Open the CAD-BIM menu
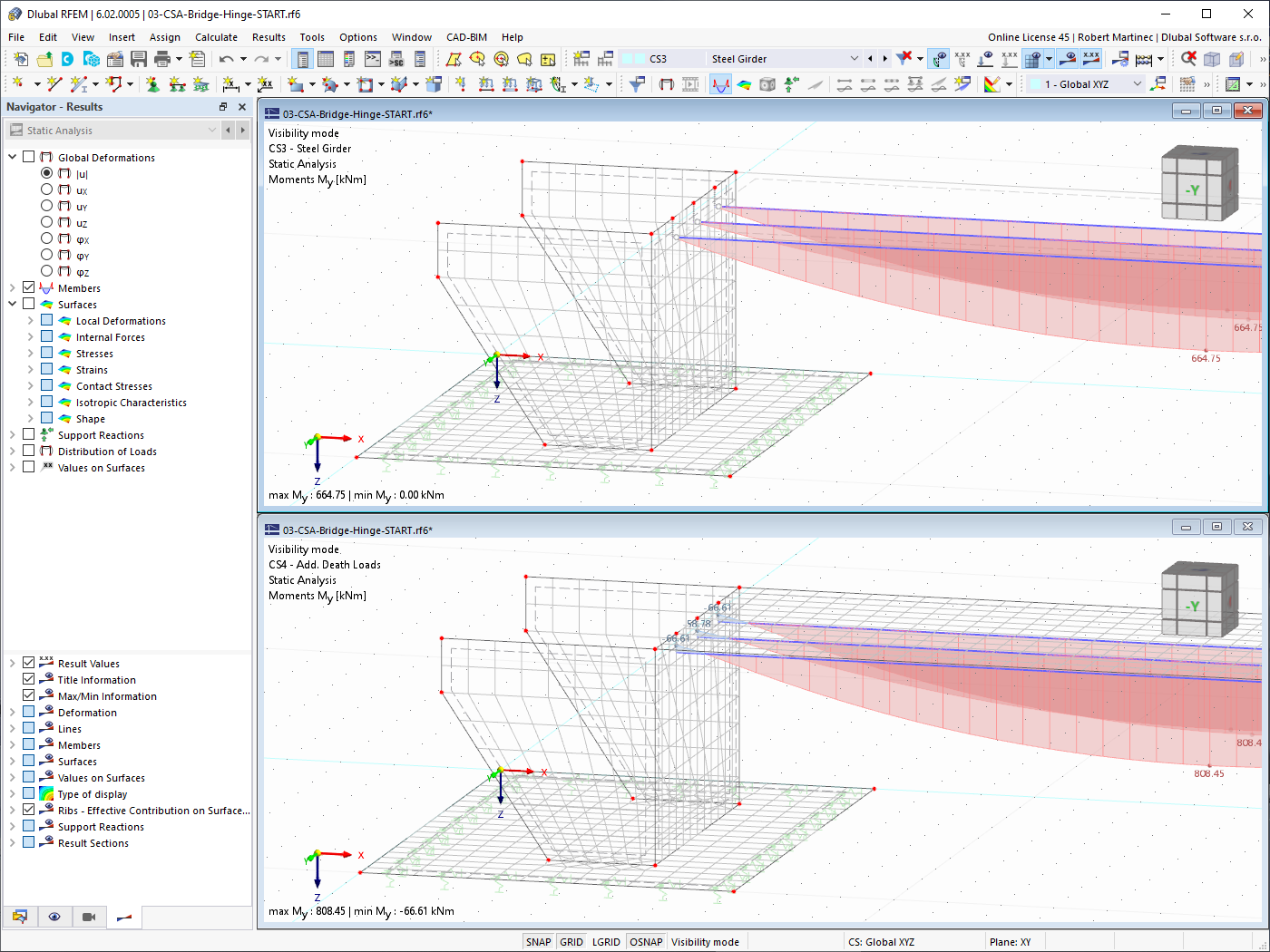Viewport: 1270px width, 952px height. click(466, 37)
